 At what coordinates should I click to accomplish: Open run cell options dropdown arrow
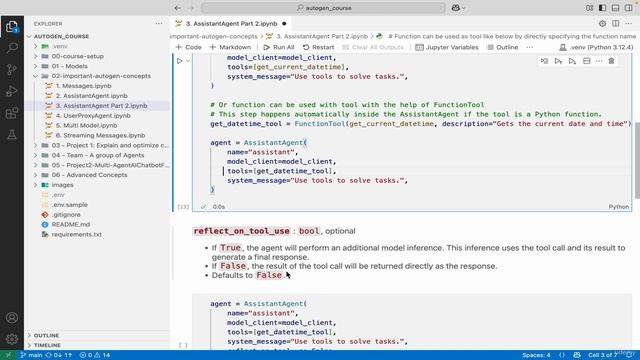tap(188, 61)
